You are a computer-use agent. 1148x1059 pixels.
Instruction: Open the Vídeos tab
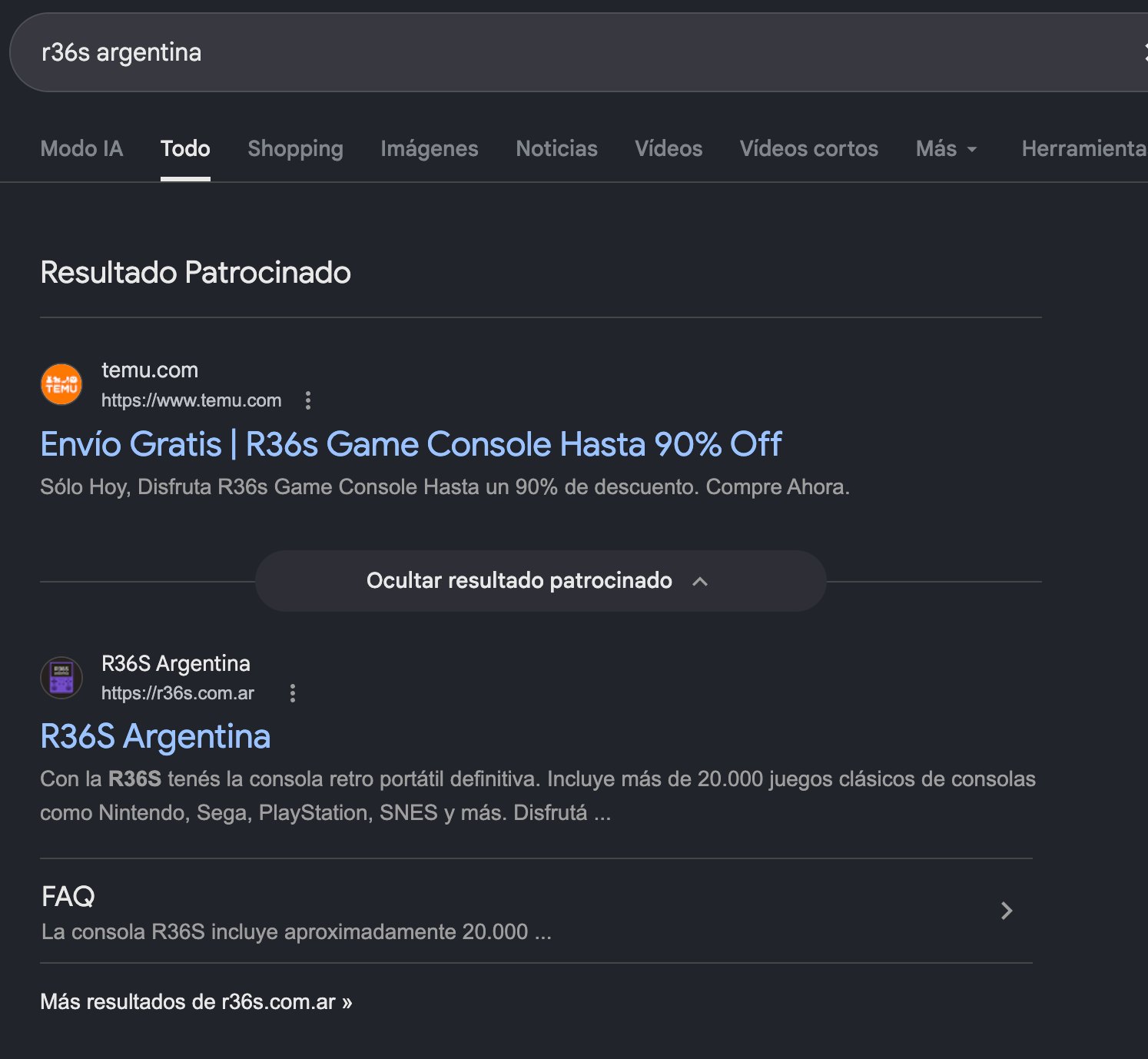click(x=669, y=148)
